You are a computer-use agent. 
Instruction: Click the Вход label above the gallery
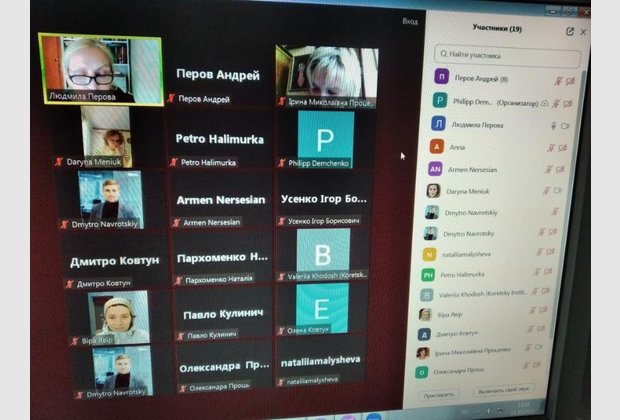pyautogui.click(x=410, y=21)
